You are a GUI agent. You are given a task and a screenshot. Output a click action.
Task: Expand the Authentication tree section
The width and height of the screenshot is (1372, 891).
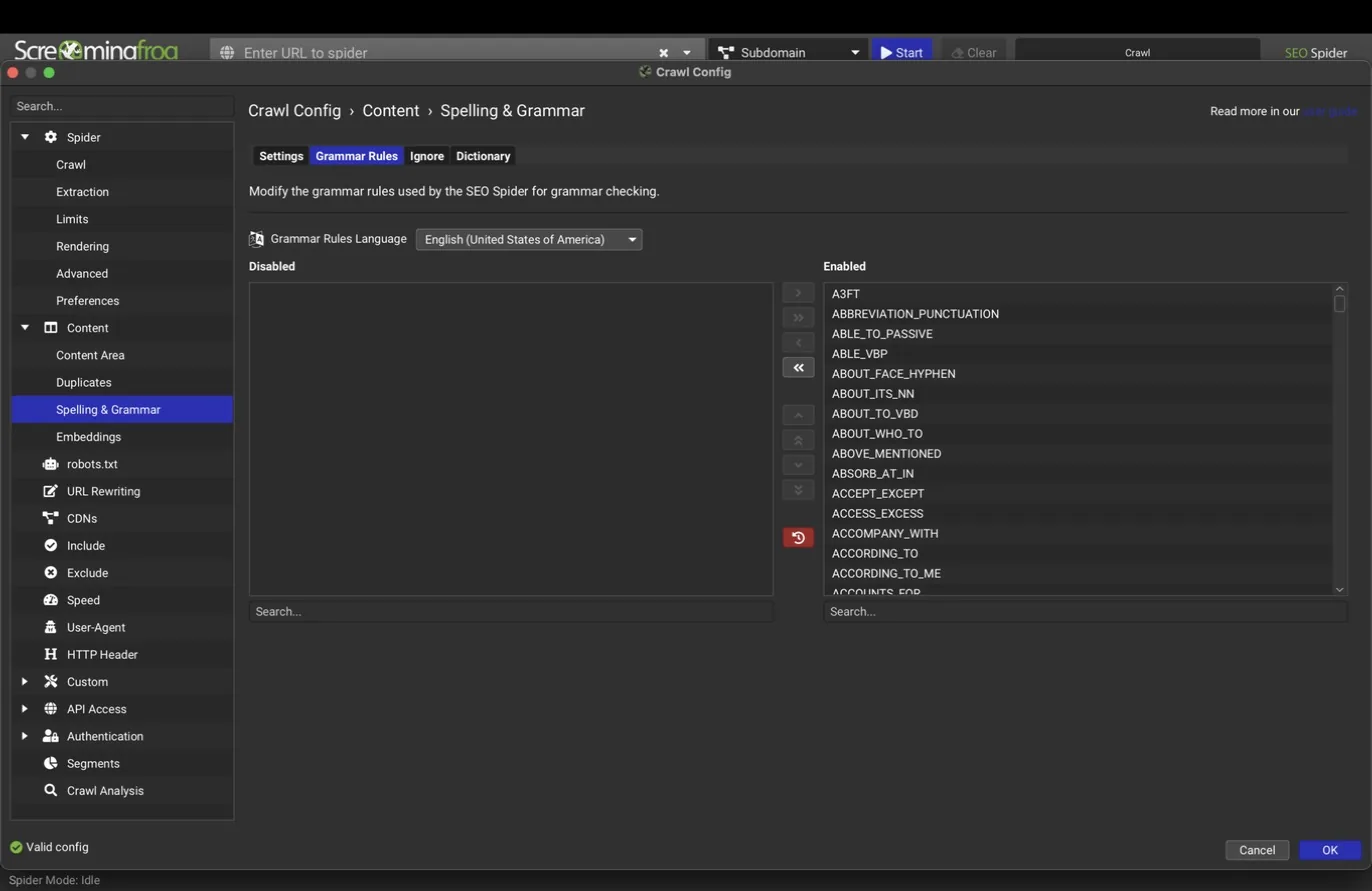(x=25, y=736)
